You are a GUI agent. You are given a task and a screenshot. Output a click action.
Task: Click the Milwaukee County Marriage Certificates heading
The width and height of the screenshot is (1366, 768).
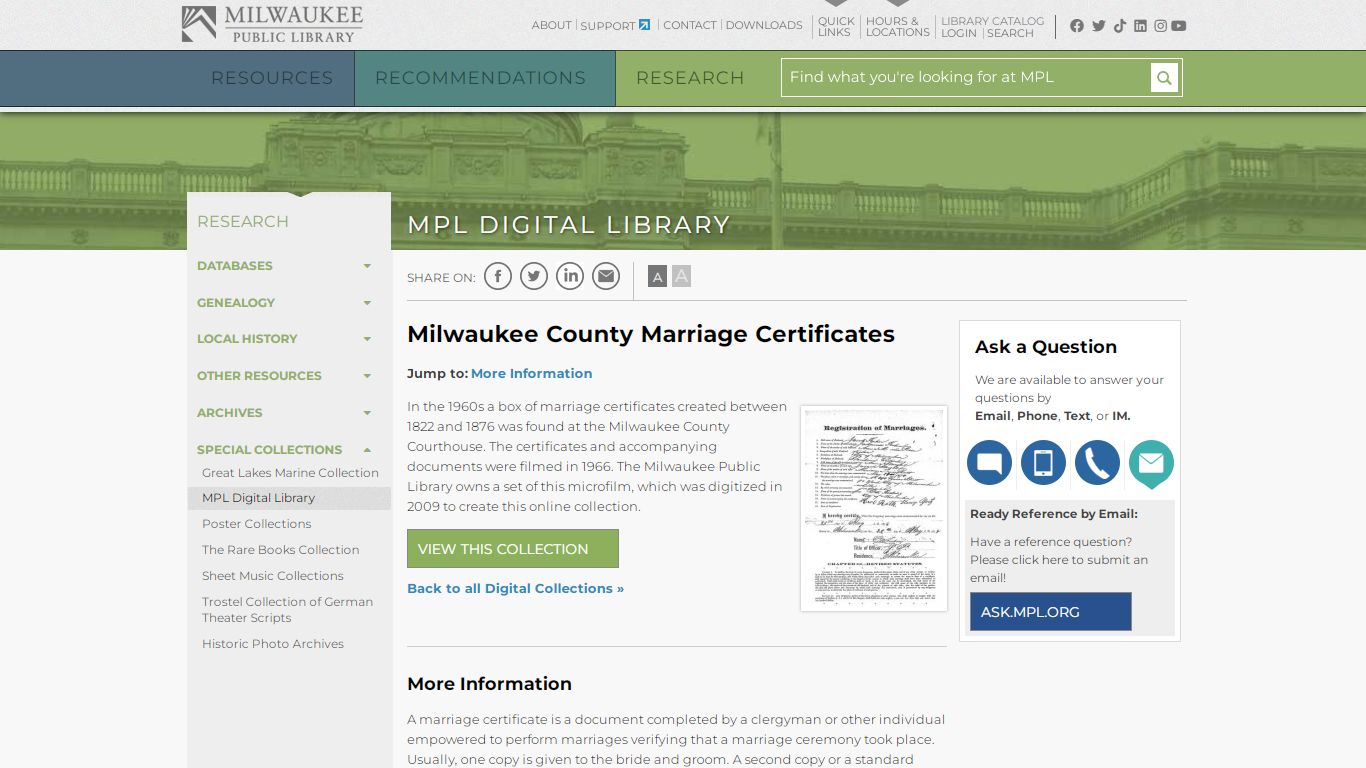click(x=651, y=334)
